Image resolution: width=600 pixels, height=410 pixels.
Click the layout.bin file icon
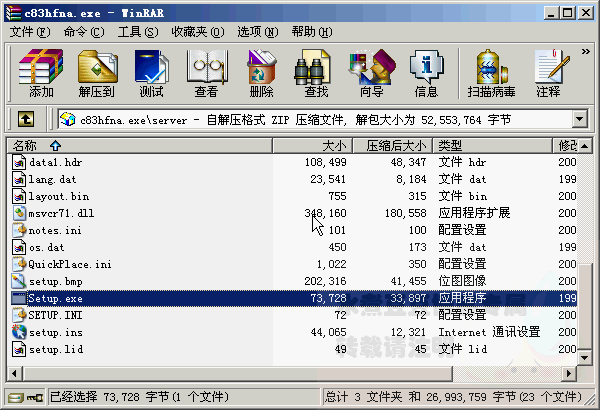pyautogui.click(x=19, y=196)
